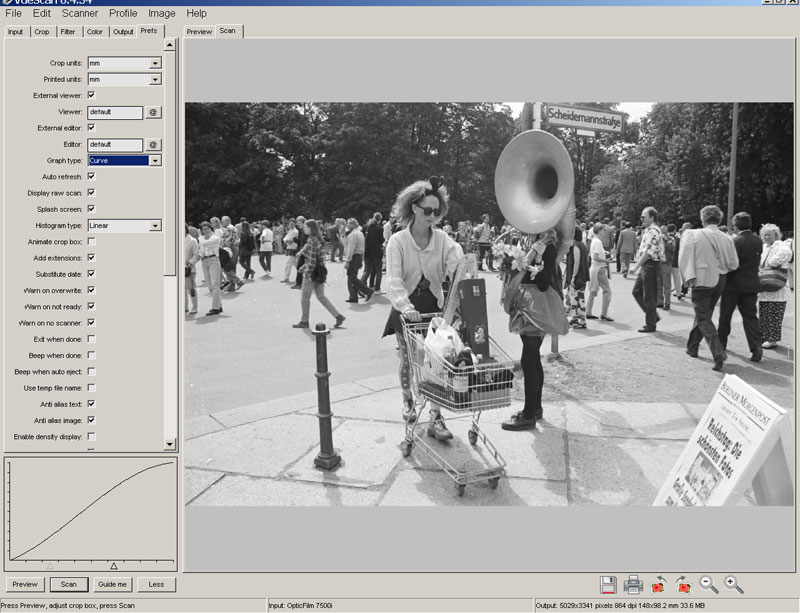
Task: Open the Scanner menu
Action: click(x=80, y=13)
